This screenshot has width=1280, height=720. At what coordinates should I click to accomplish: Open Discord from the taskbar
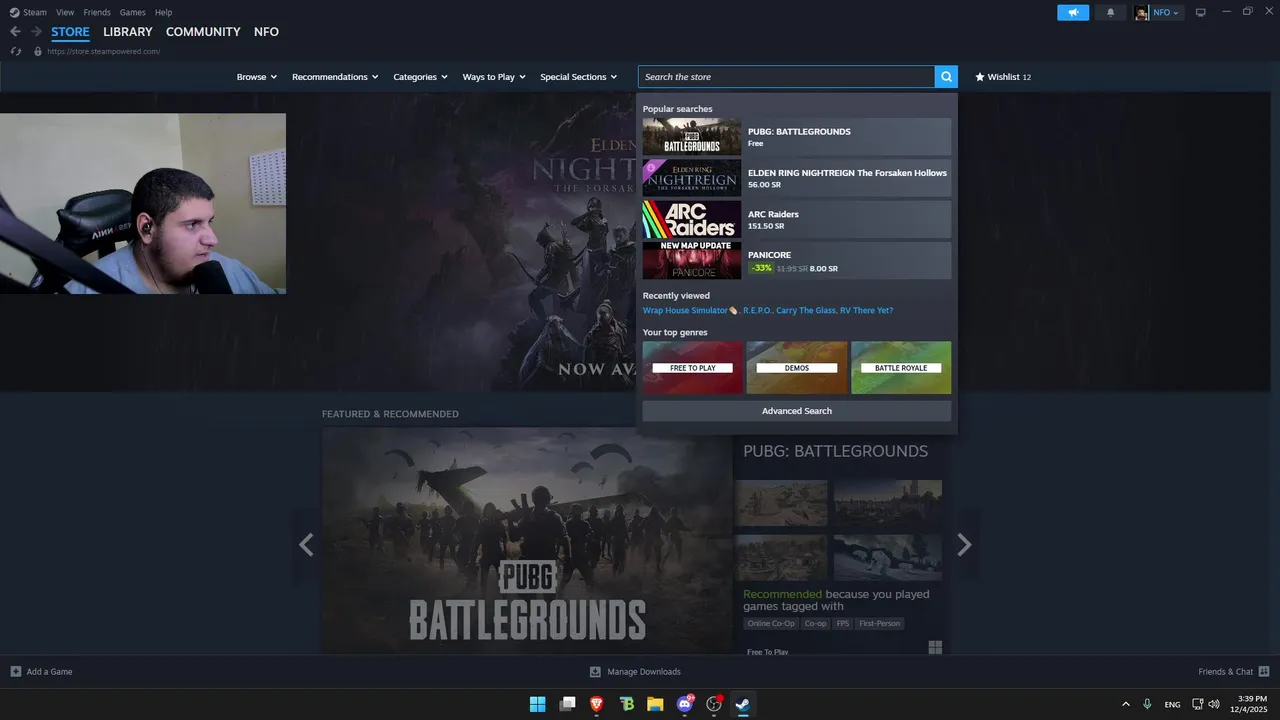pos(685,704)
